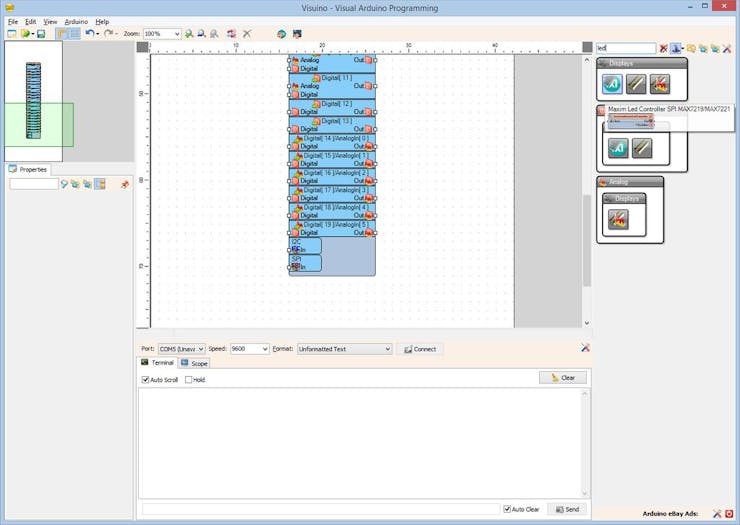Switch to the Scope tab
Viewport: 740px width, 525px height.
[x=195, y=363]
